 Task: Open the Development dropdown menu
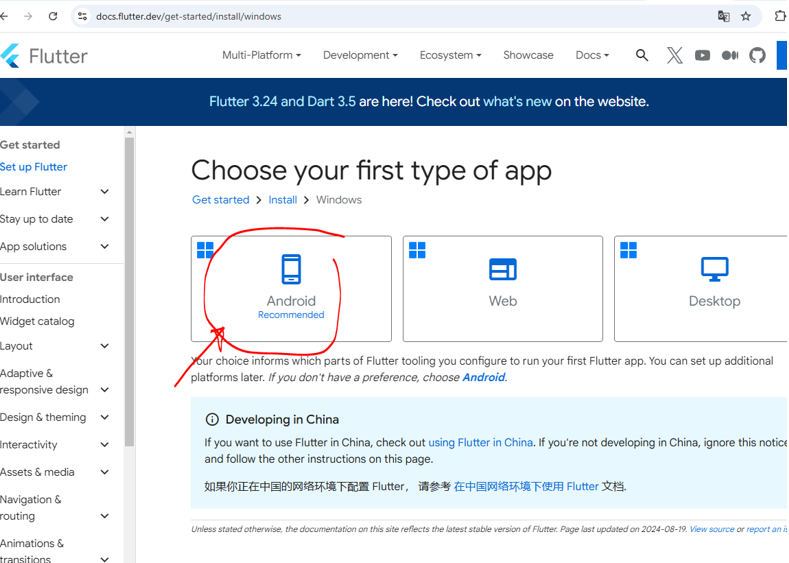pyautogui.click(x=360, y=56)
